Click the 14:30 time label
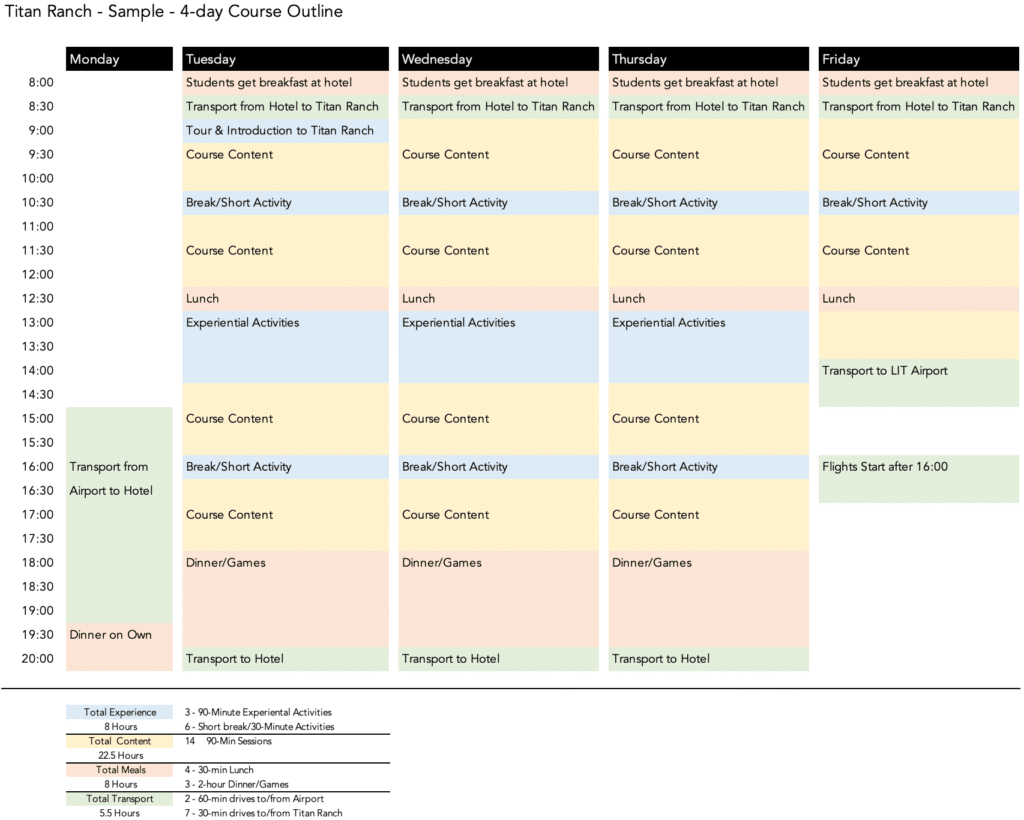The height and width of the screenshot is (820, 1024). point(38,395)
